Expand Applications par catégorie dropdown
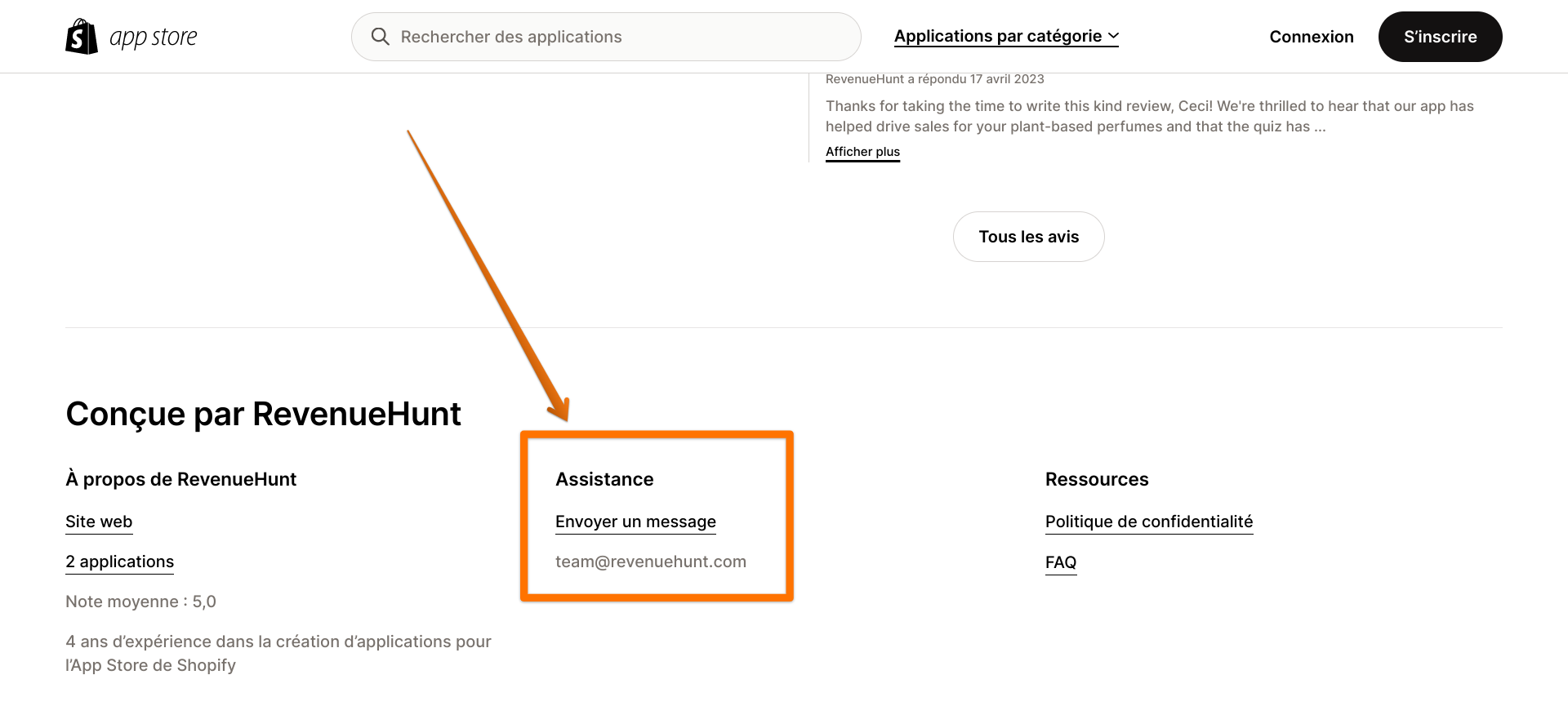The width and height of the screenshot is (1568, 728). coord(998,36)
